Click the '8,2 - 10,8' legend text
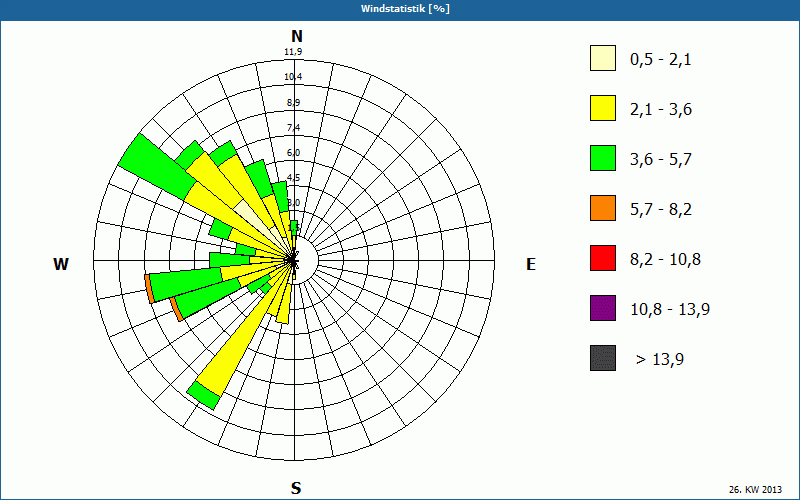 tap(665, 259)
